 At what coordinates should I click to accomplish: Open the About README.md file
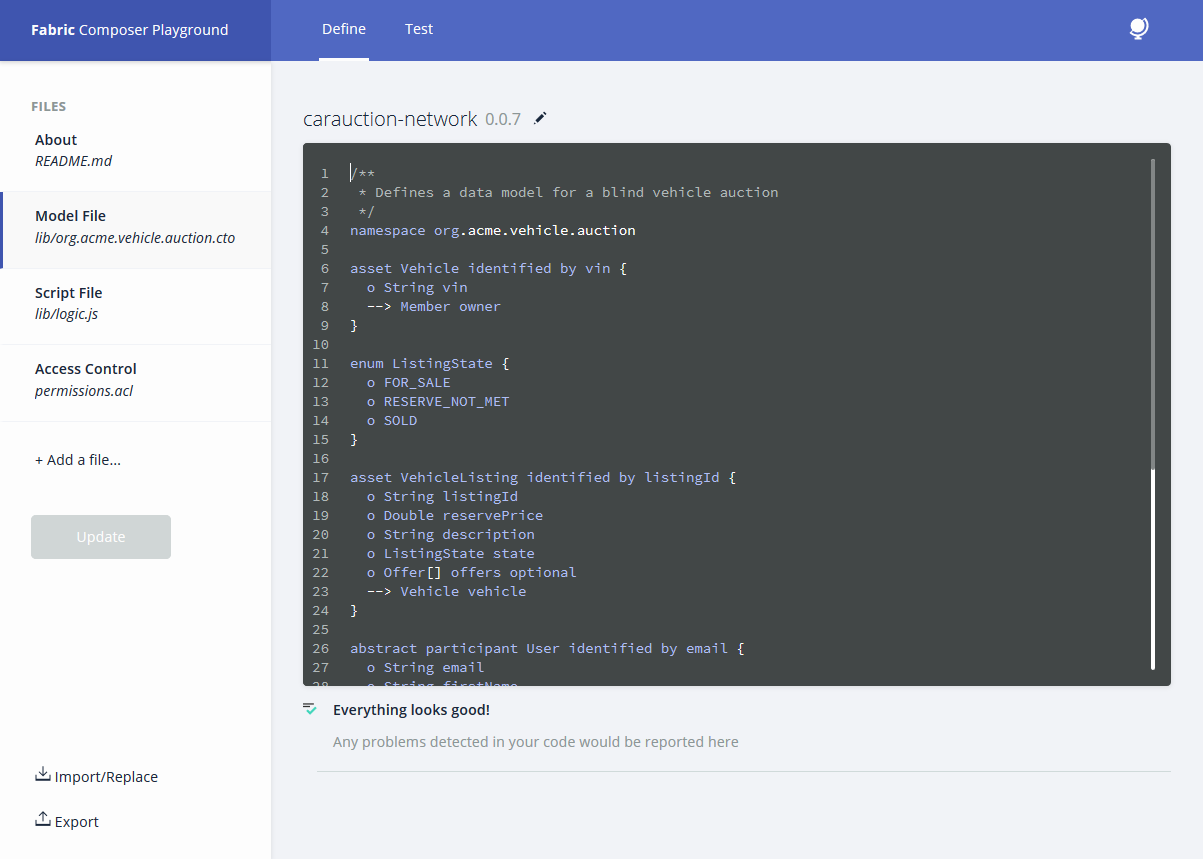(135, 150)
